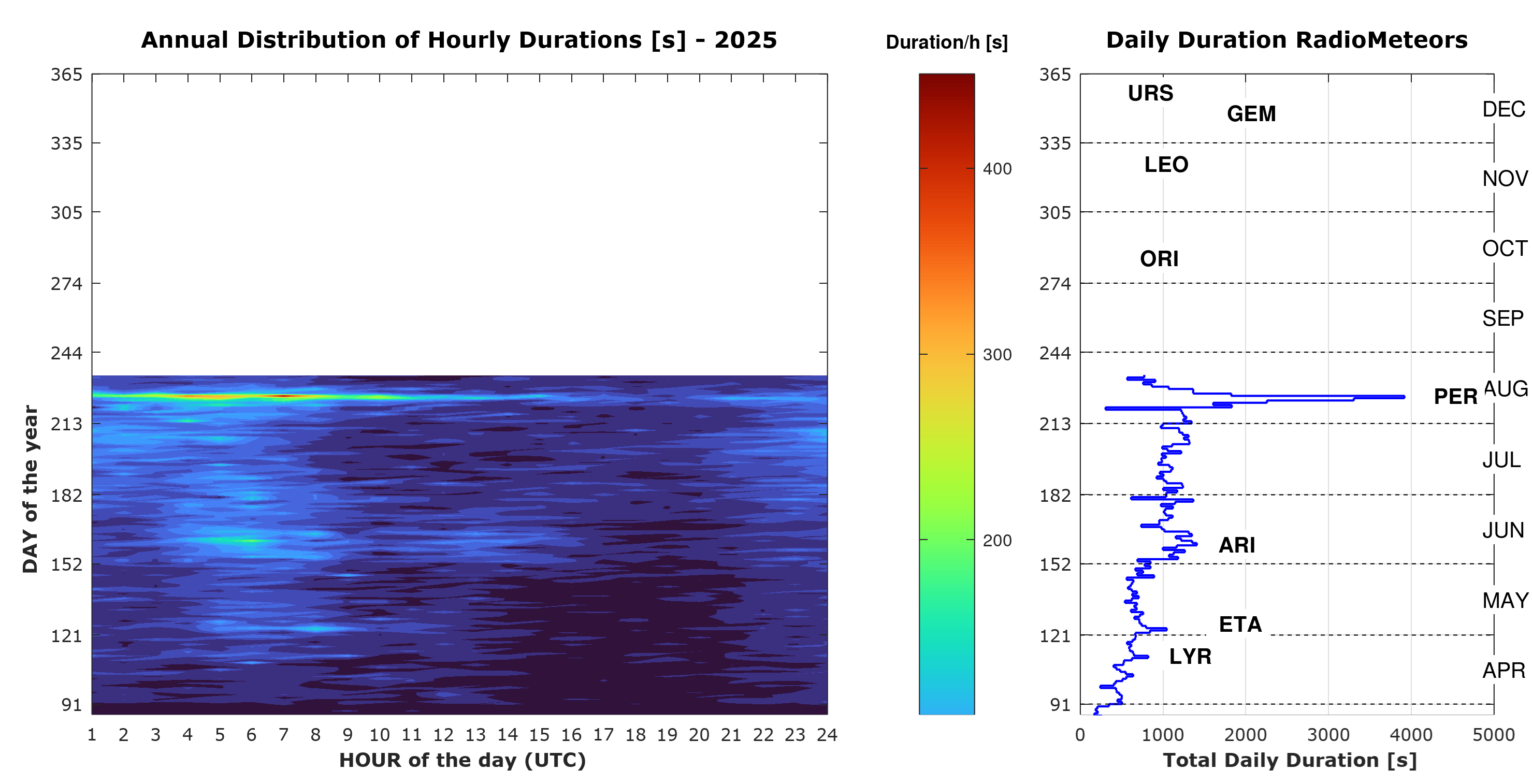Click the MAY month label
Screen dimensions: 1532x784
point(1505,601)
